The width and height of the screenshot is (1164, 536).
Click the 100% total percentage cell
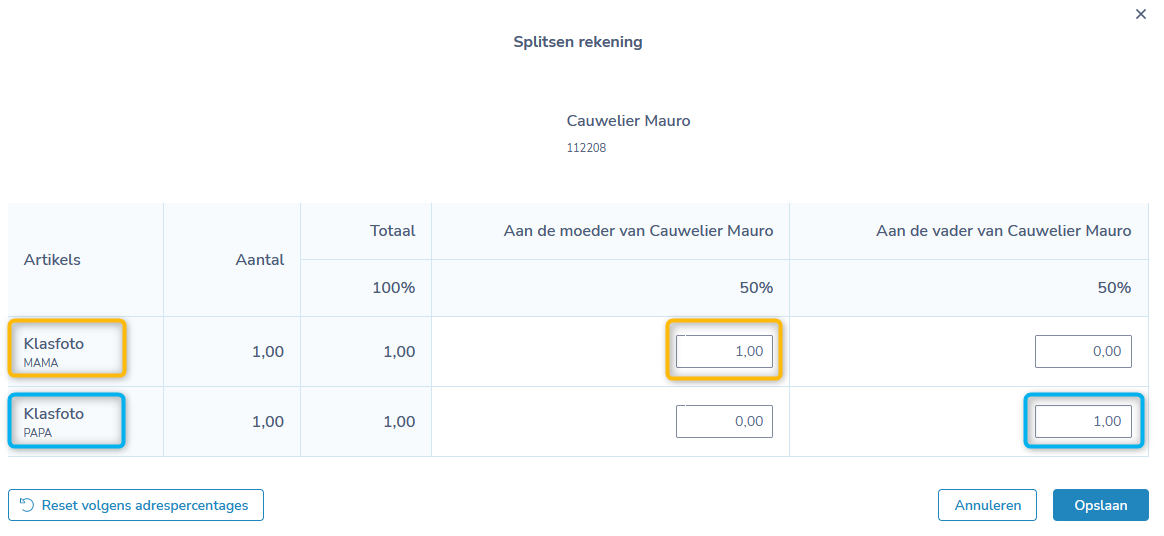(x=393, y=288)
